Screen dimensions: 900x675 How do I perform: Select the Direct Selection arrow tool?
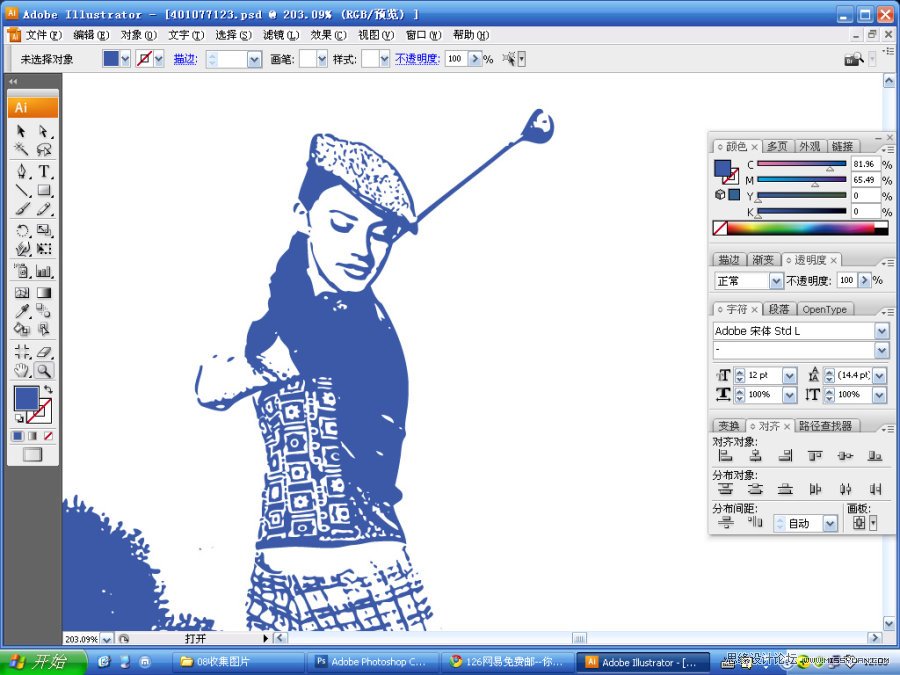click(x=41, y=131)
